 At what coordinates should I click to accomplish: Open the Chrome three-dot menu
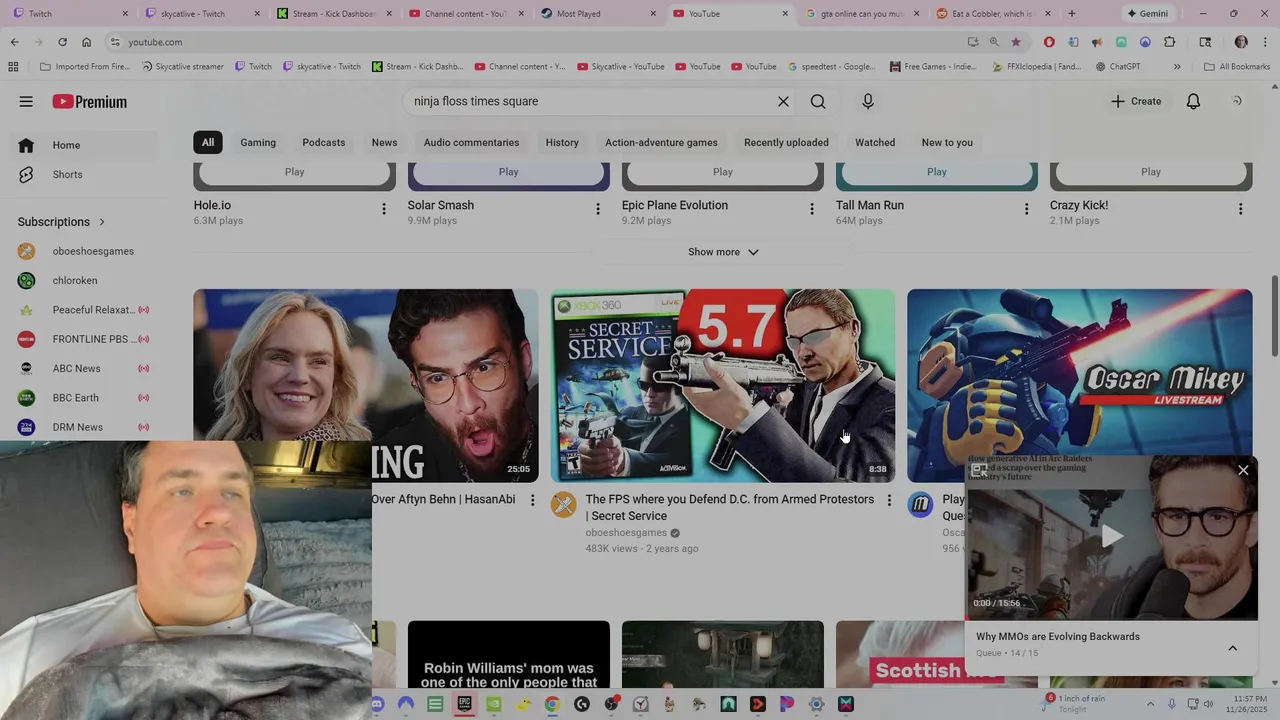(1265, 42)
